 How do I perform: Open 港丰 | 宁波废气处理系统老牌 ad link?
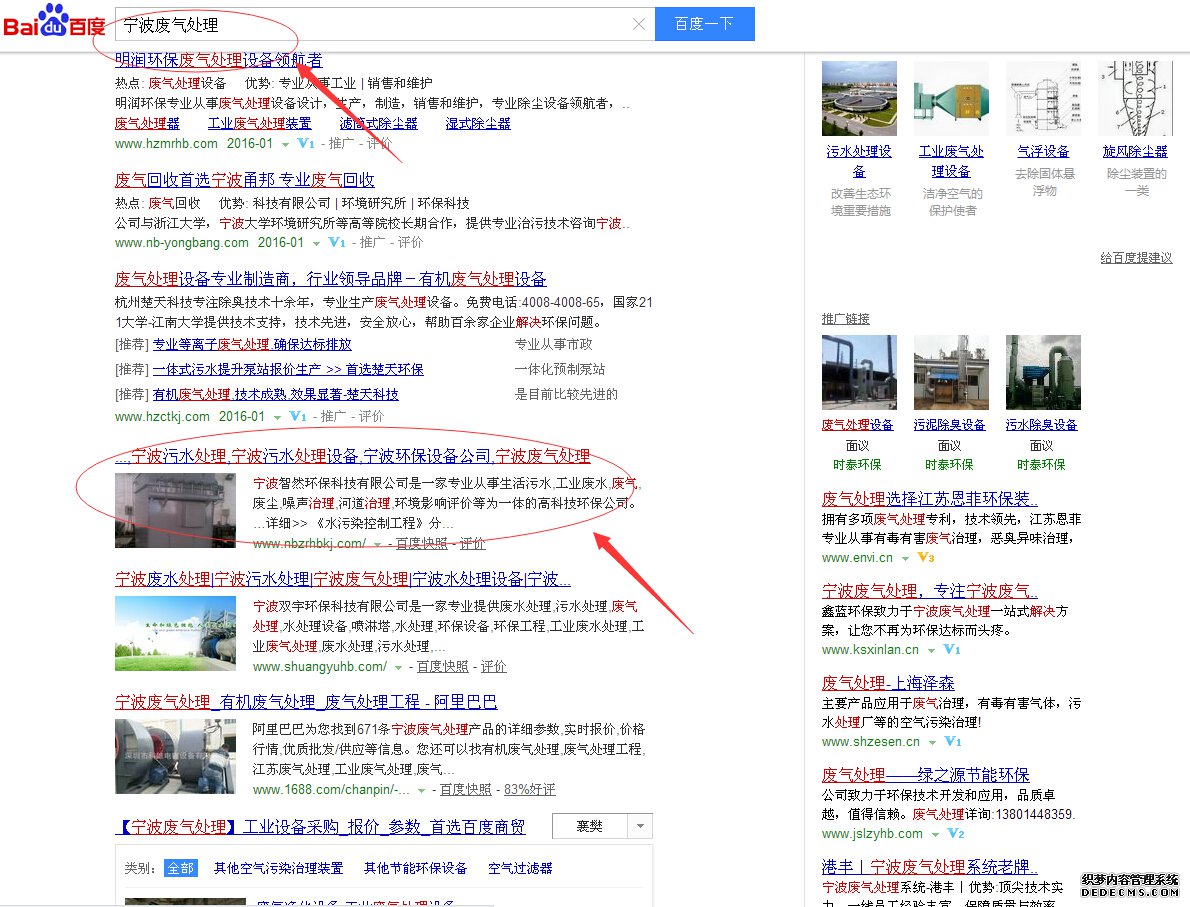tap(930, 867)
